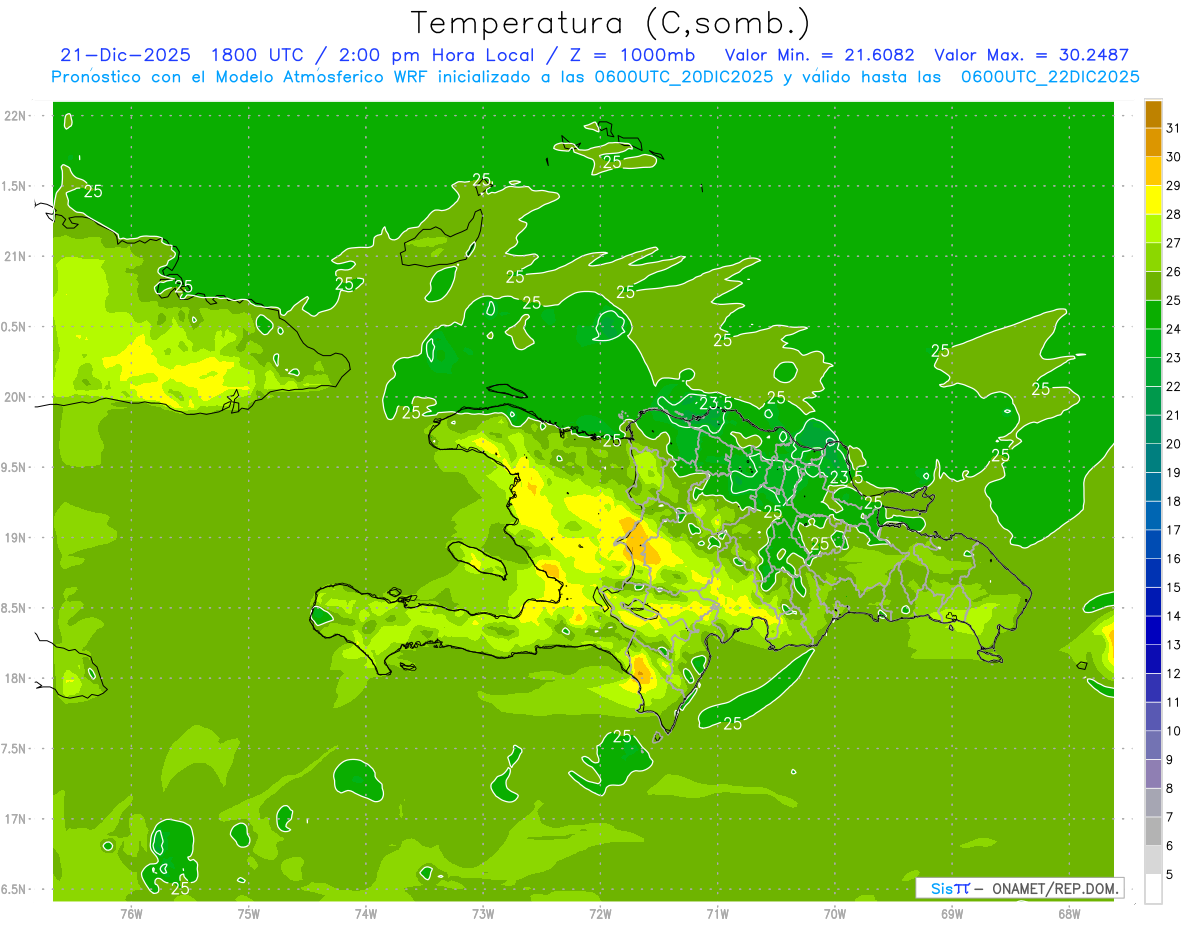Click the "20N" latitude axis label

17,397
